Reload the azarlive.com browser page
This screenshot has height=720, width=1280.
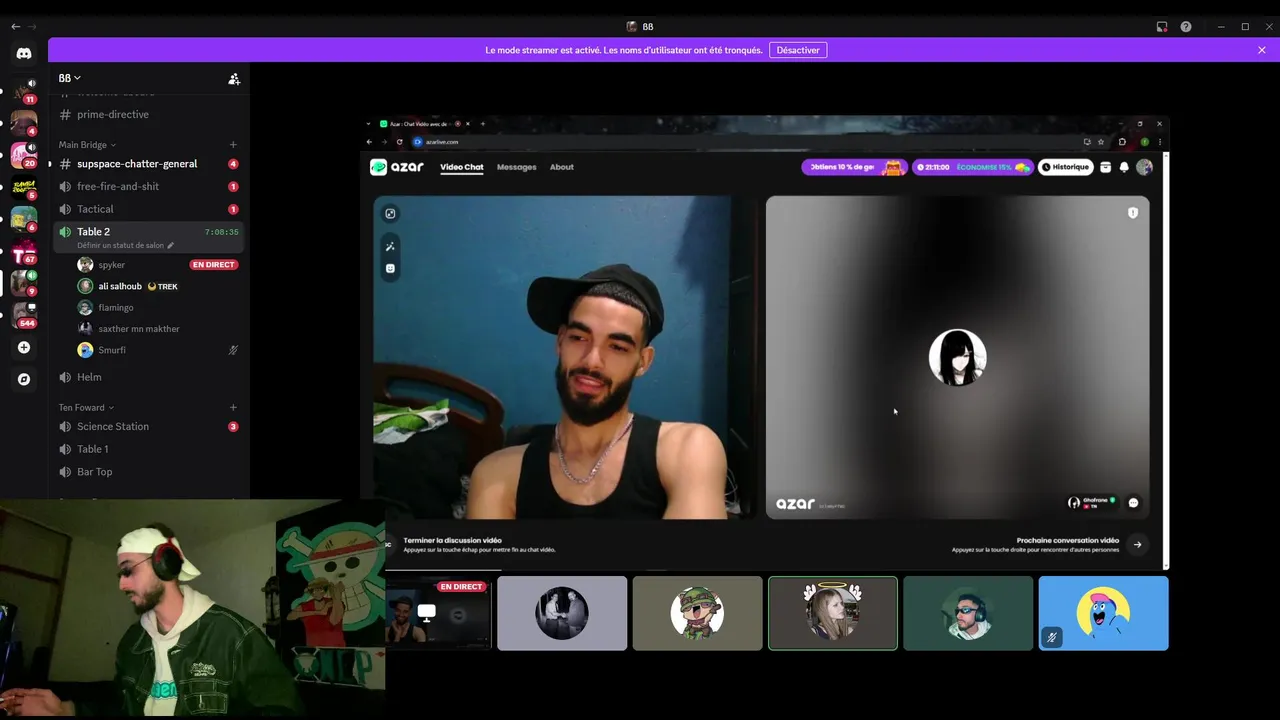400,142
